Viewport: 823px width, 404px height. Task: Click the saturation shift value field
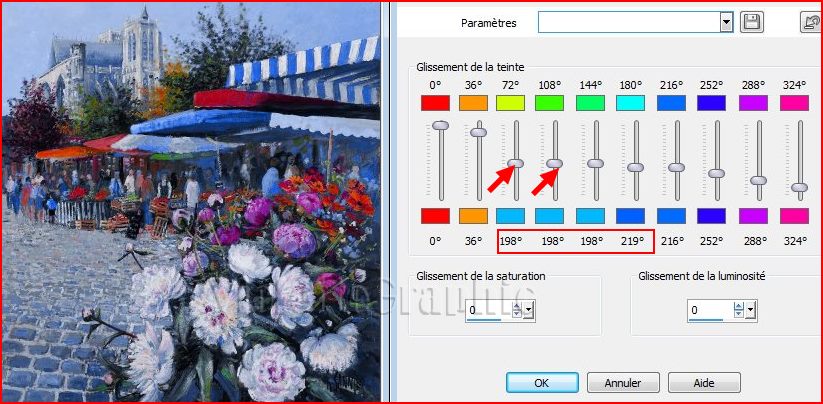(487, 311)
